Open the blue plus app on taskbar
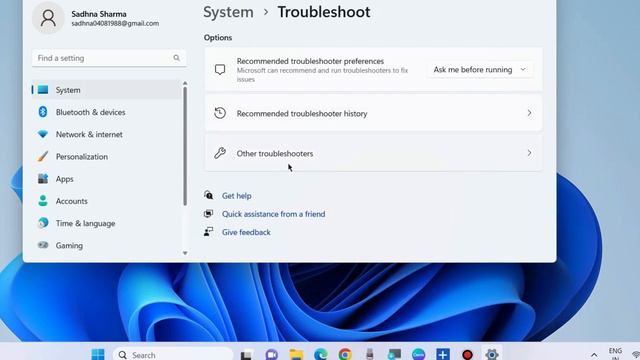This screenshot has width=640, height=360. 443,354
